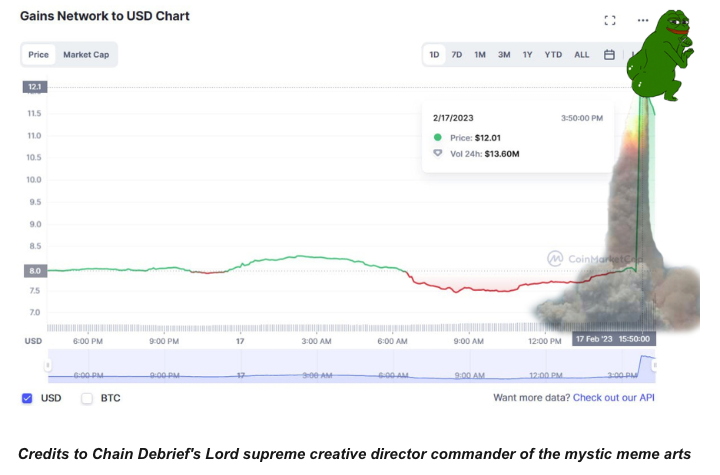
Task: Click the 3:00 AM x-axis label
Action: tap(316, 341)
